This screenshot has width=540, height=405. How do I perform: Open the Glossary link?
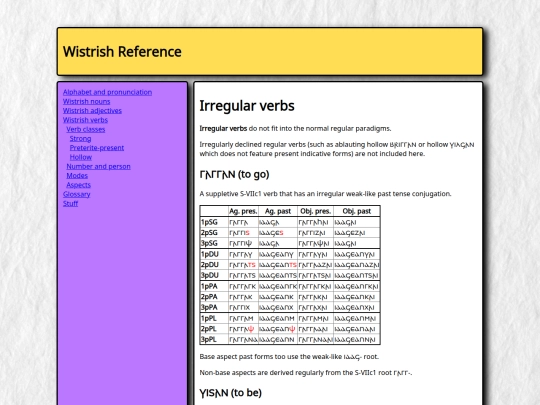(76, 195)
